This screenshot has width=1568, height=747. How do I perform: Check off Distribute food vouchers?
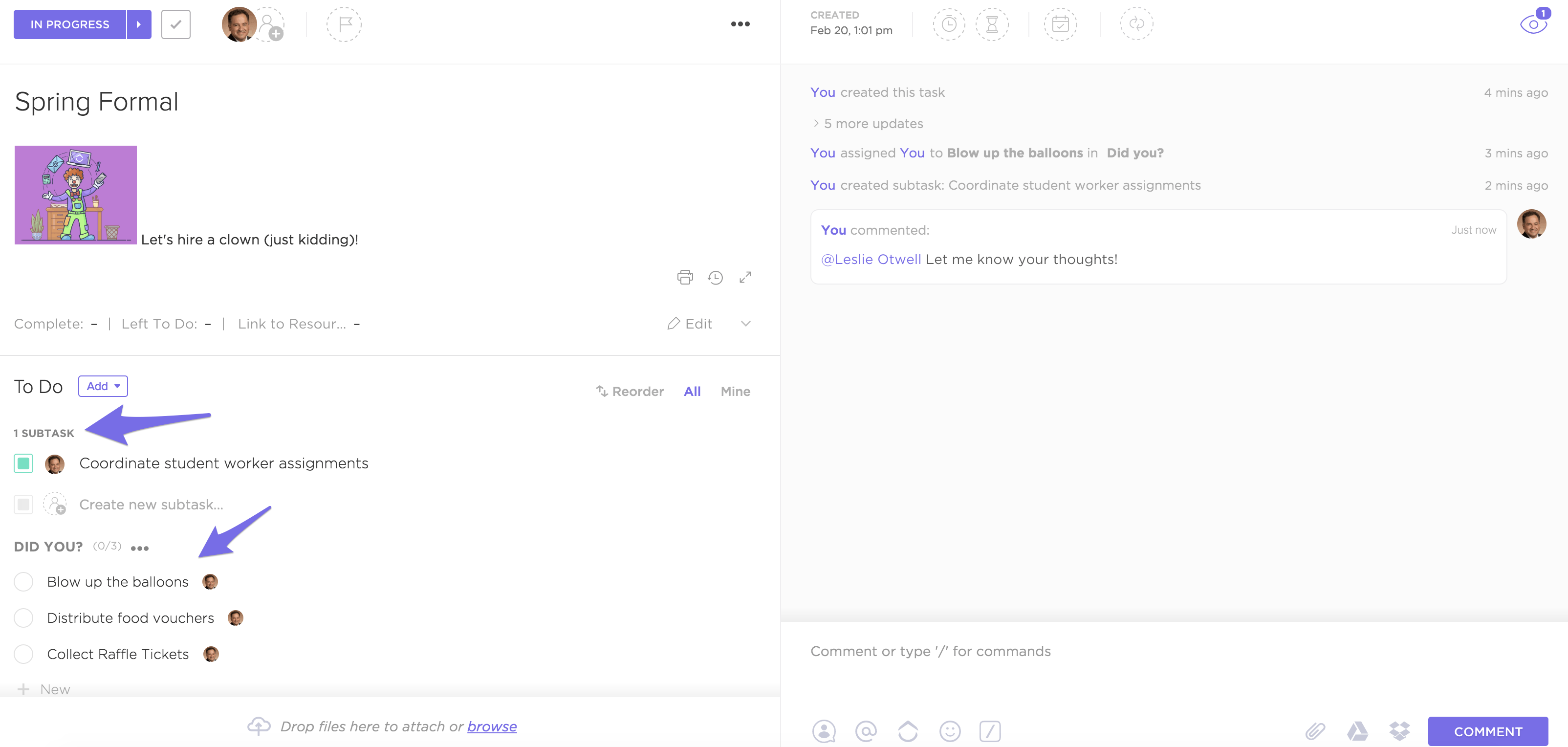click(x=24, y=618)
